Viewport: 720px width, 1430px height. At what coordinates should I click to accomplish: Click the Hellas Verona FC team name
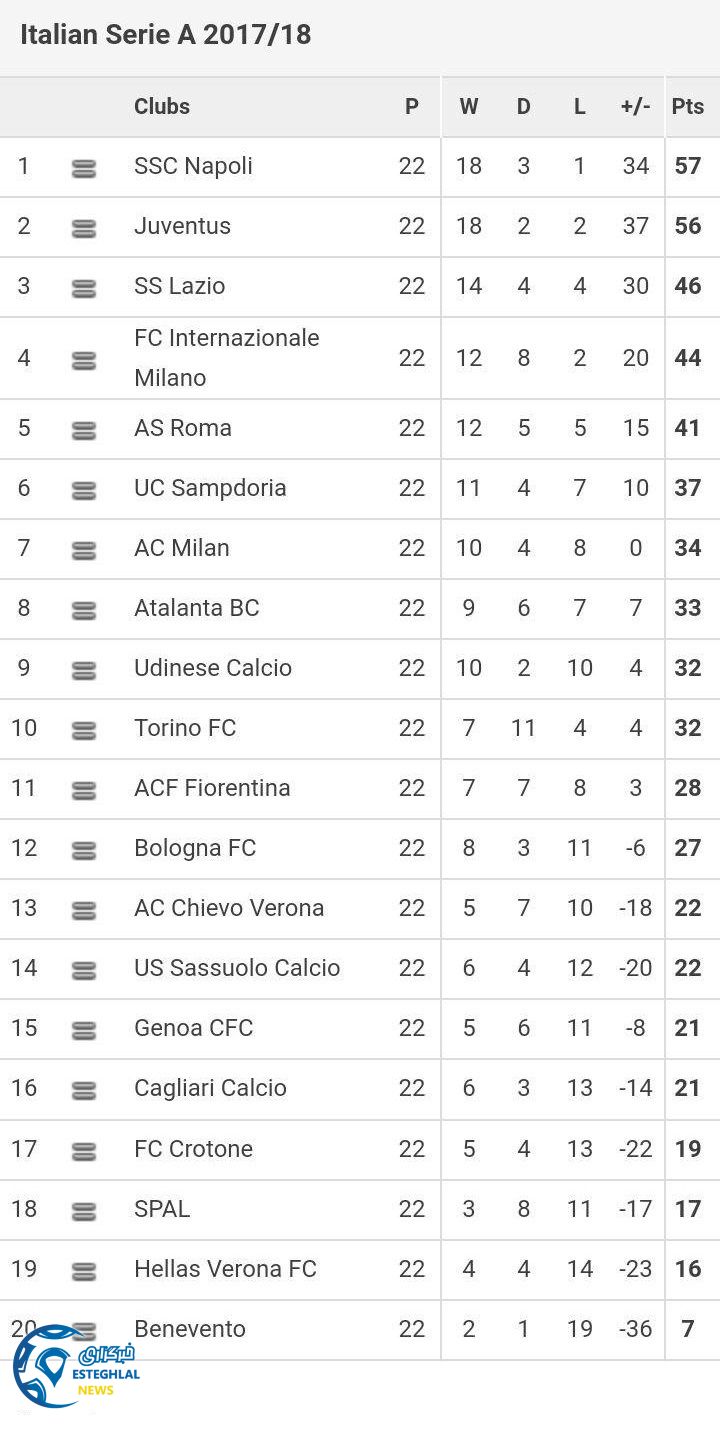click(x=225, y=1269)
